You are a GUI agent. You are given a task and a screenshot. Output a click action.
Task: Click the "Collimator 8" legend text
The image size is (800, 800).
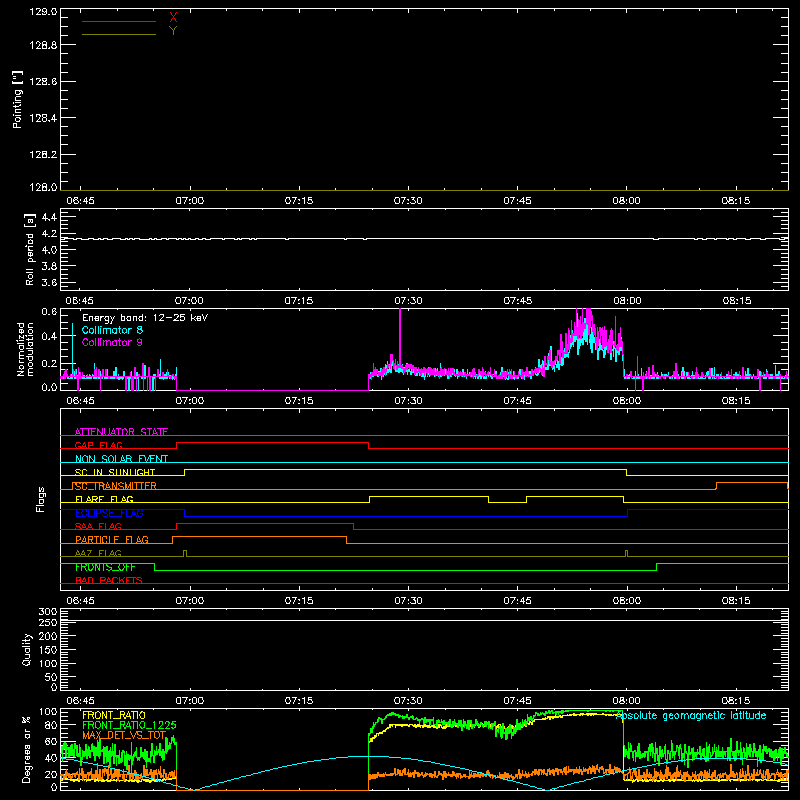coord(112,330)
